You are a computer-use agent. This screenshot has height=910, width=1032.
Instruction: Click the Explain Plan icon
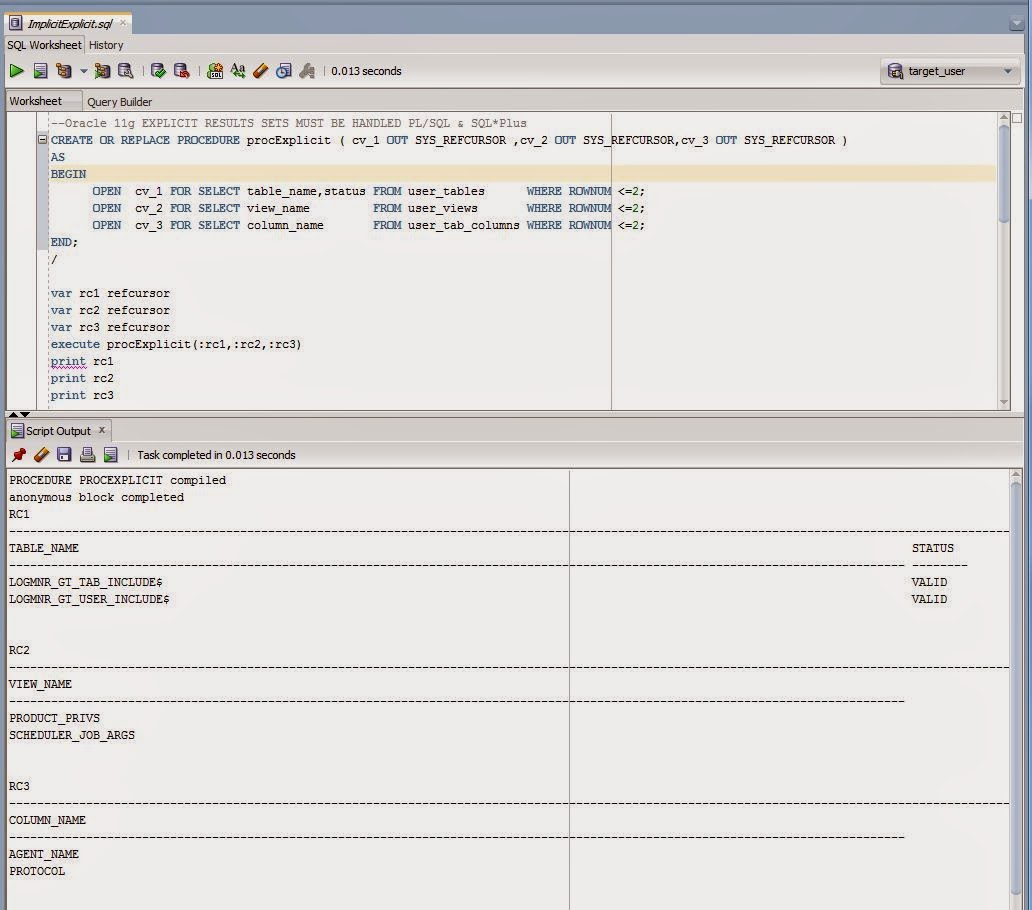pos(64,71)
